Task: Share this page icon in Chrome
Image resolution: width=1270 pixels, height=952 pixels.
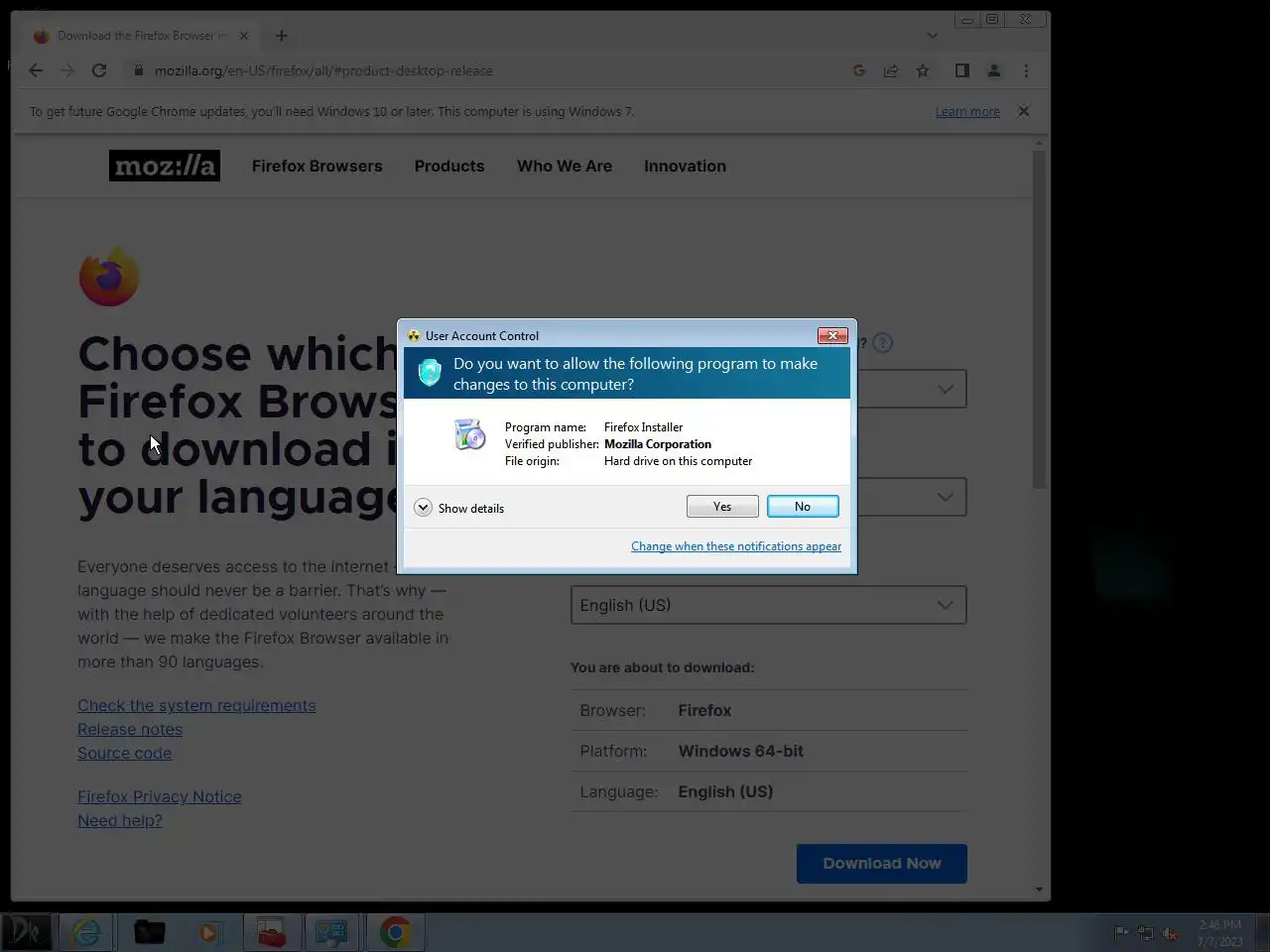Action: [891, 70]
